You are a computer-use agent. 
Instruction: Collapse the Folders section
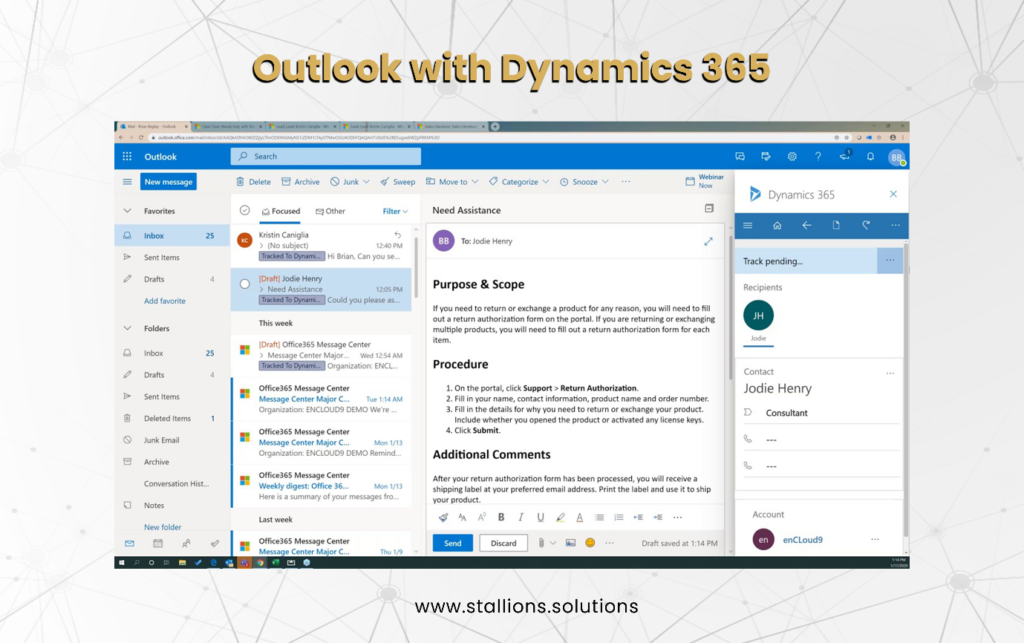pos(127,328)
